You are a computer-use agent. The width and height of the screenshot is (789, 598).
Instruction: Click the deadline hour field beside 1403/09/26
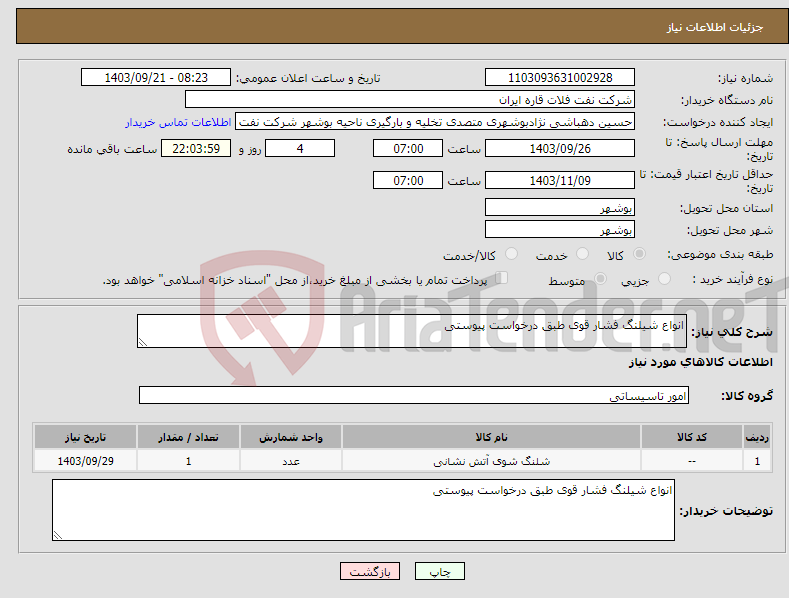tap(408, 148)
